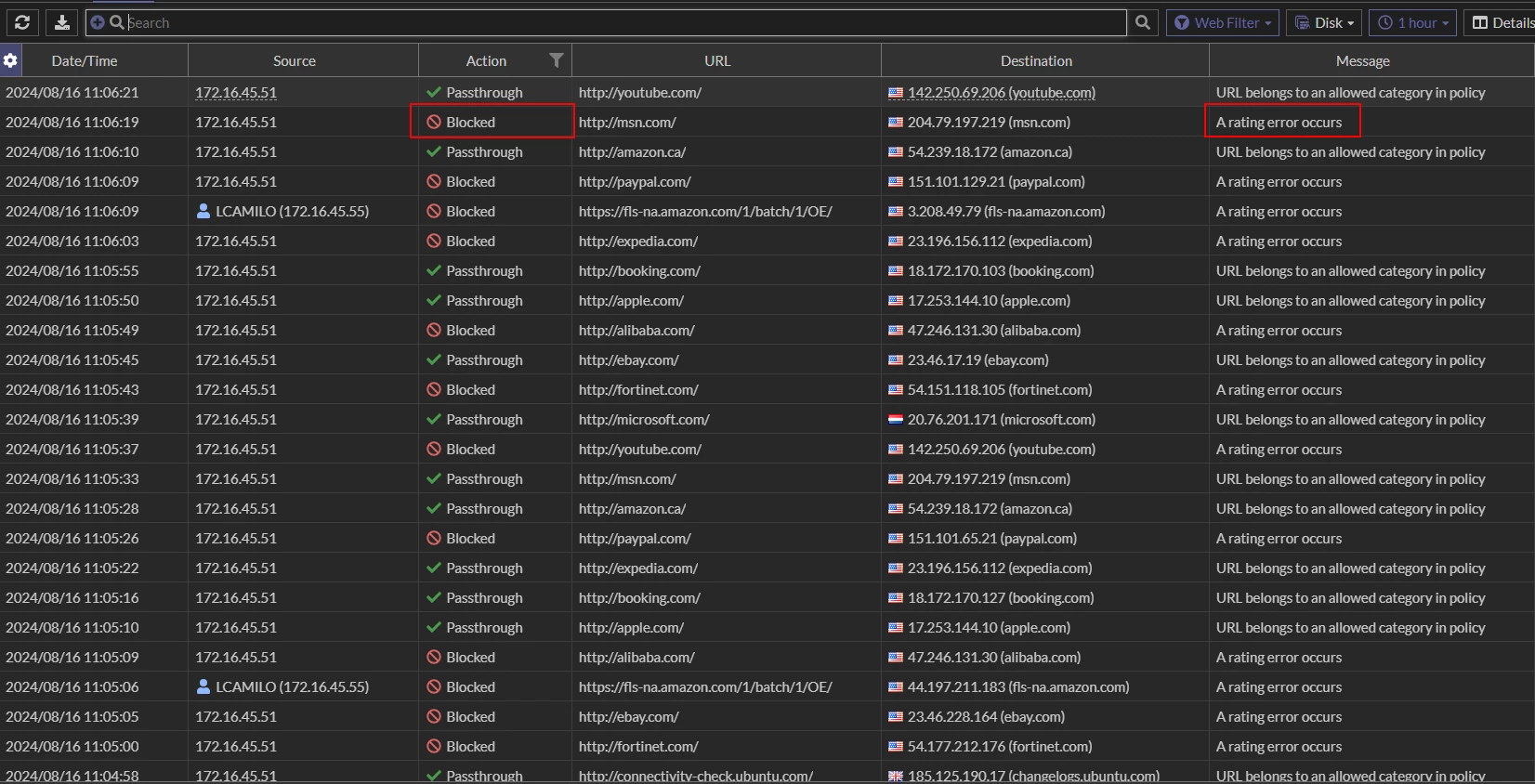Click destination 17.253.144.10 (apple.com) at 11:05:50
This screenshot has width=1535, height=784.
pos(989,300)
